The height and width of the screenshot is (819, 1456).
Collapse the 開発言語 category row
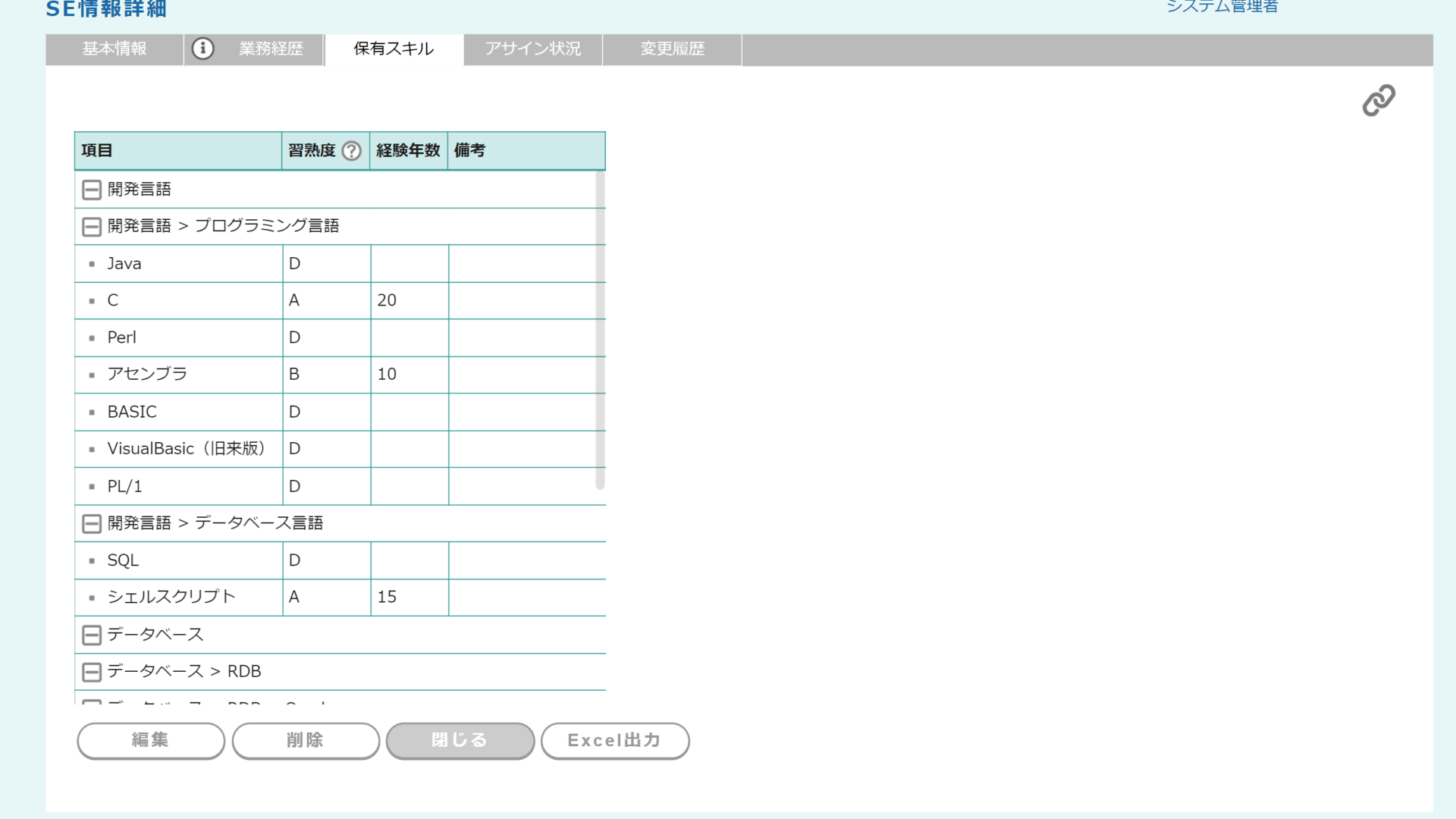(x=92, y=190)
